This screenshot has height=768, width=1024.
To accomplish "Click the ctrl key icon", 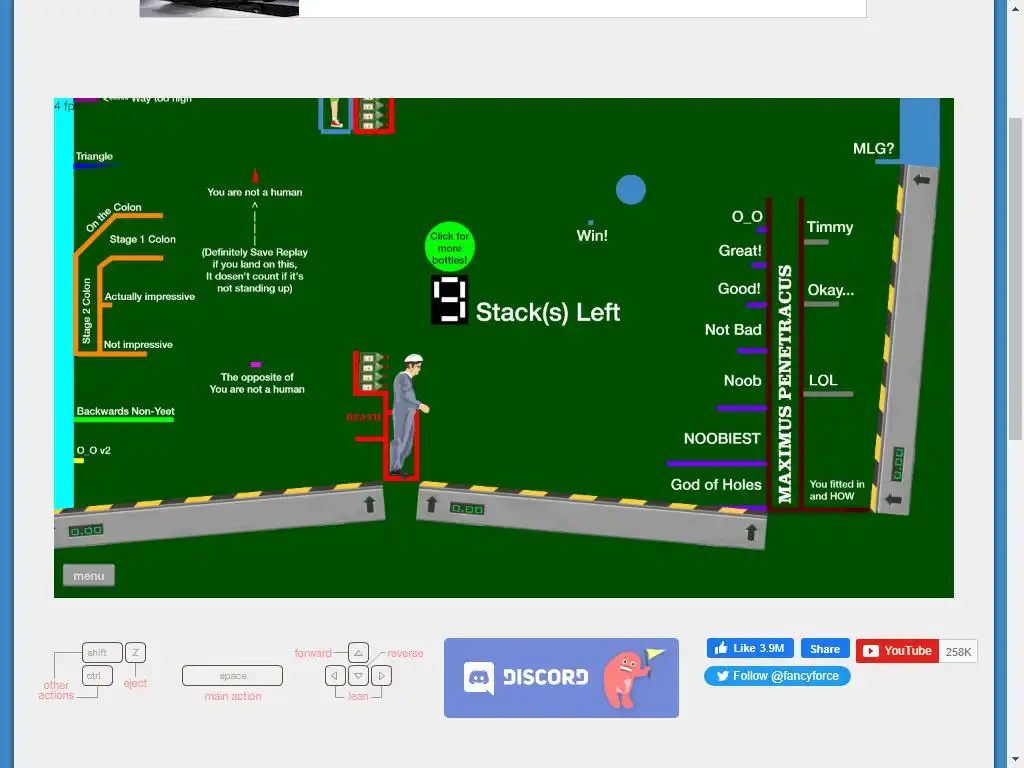I will pos(97,675).
